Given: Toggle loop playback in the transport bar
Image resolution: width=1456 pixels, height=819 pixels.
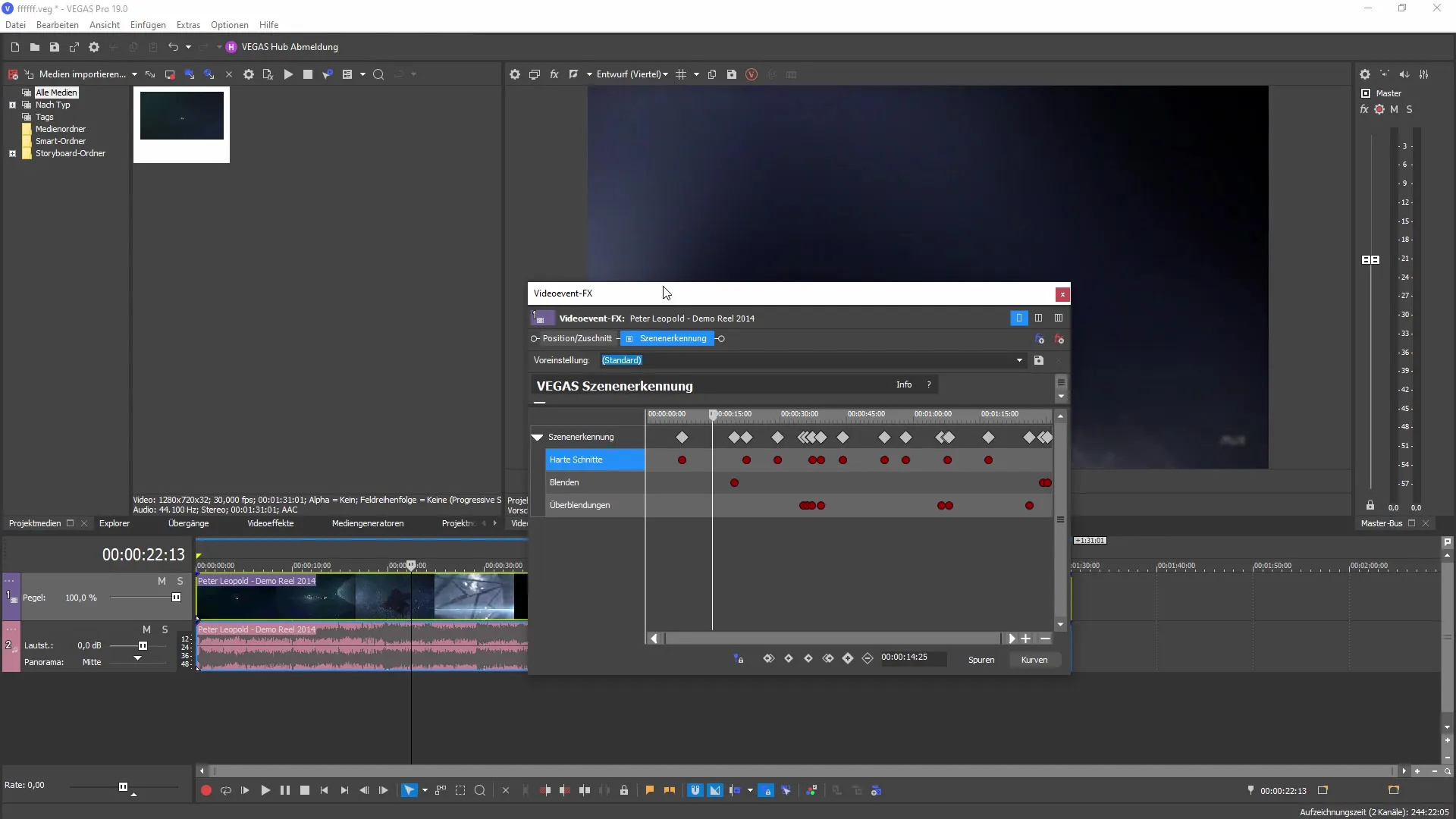Looking at the screenshot, I should [225, 790].
